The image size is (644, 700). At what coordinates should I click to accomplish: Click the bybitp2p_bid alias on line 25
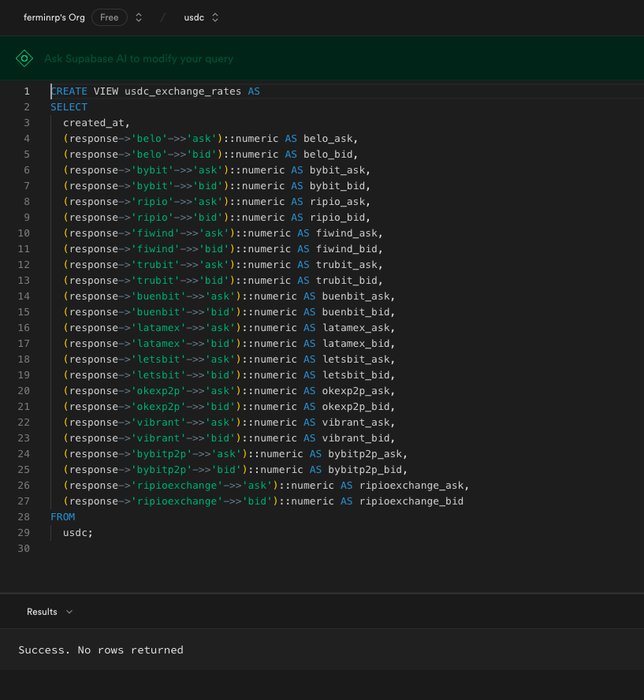(366, 470)
